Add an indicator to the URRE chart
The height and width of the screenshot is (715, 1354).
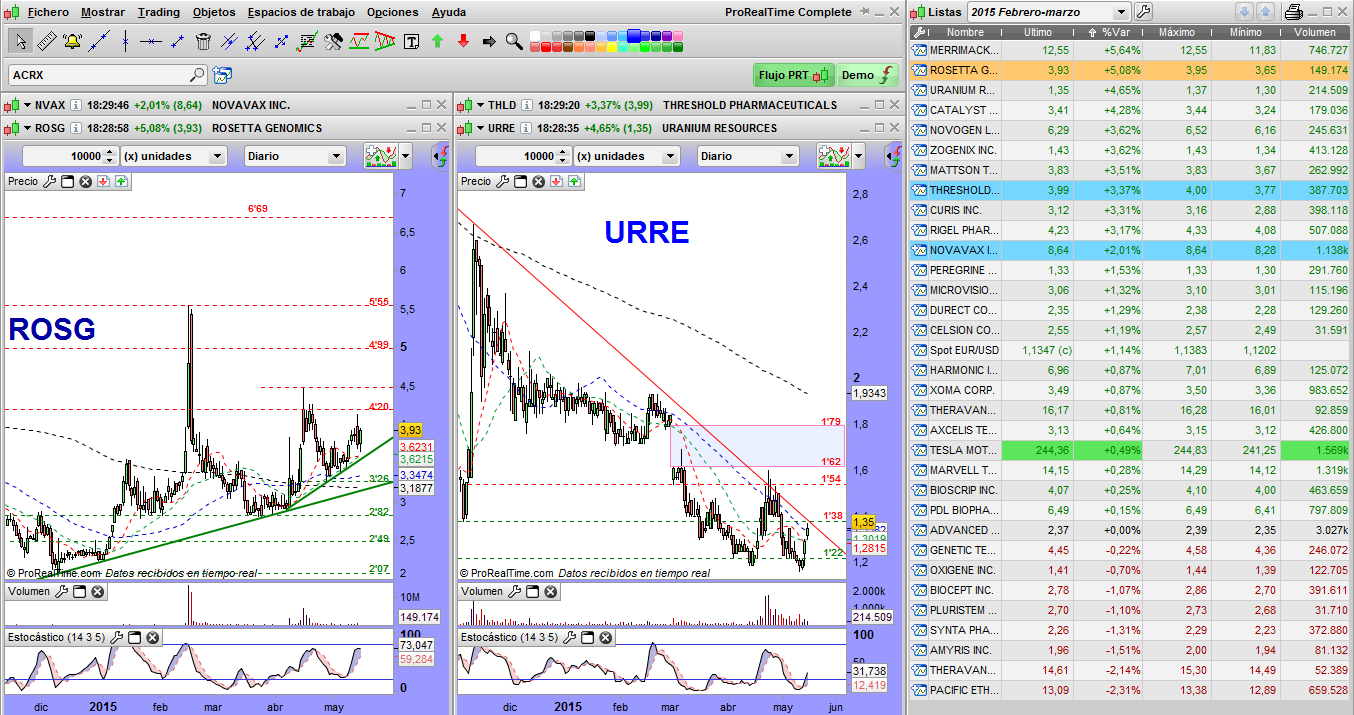pos(835,156)
